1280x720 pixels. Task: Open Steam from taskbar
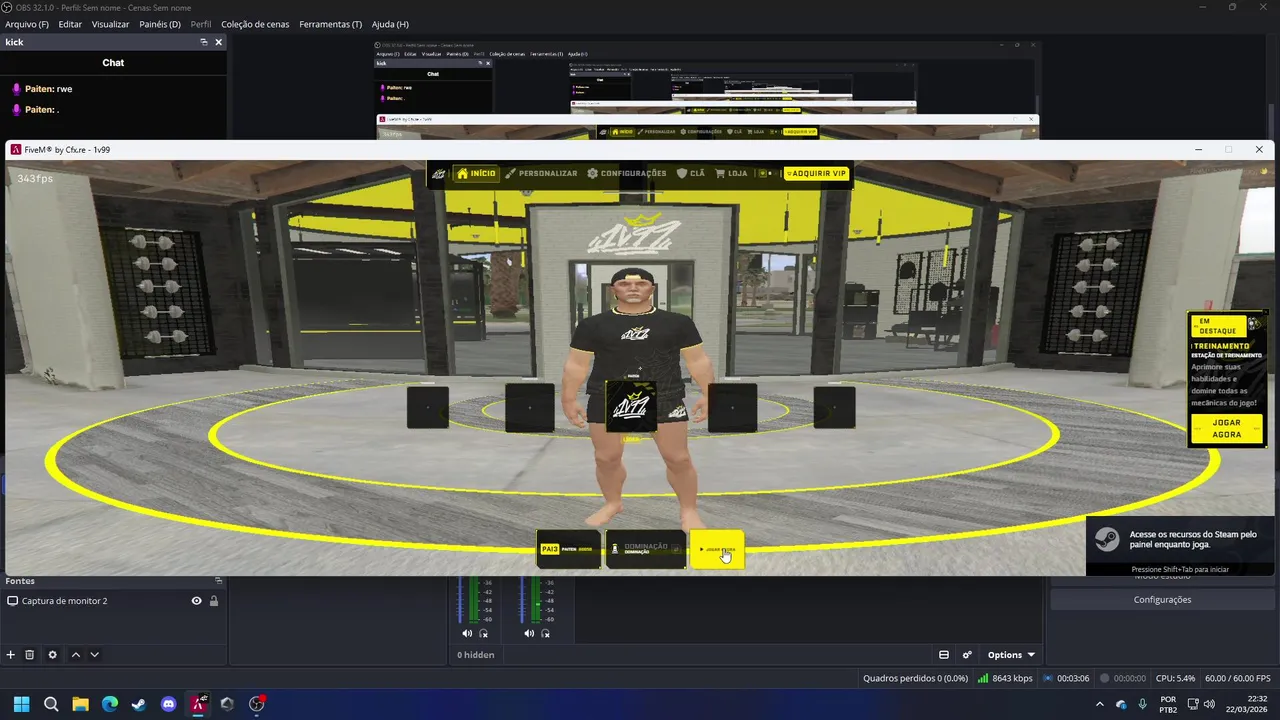[139, 704]
